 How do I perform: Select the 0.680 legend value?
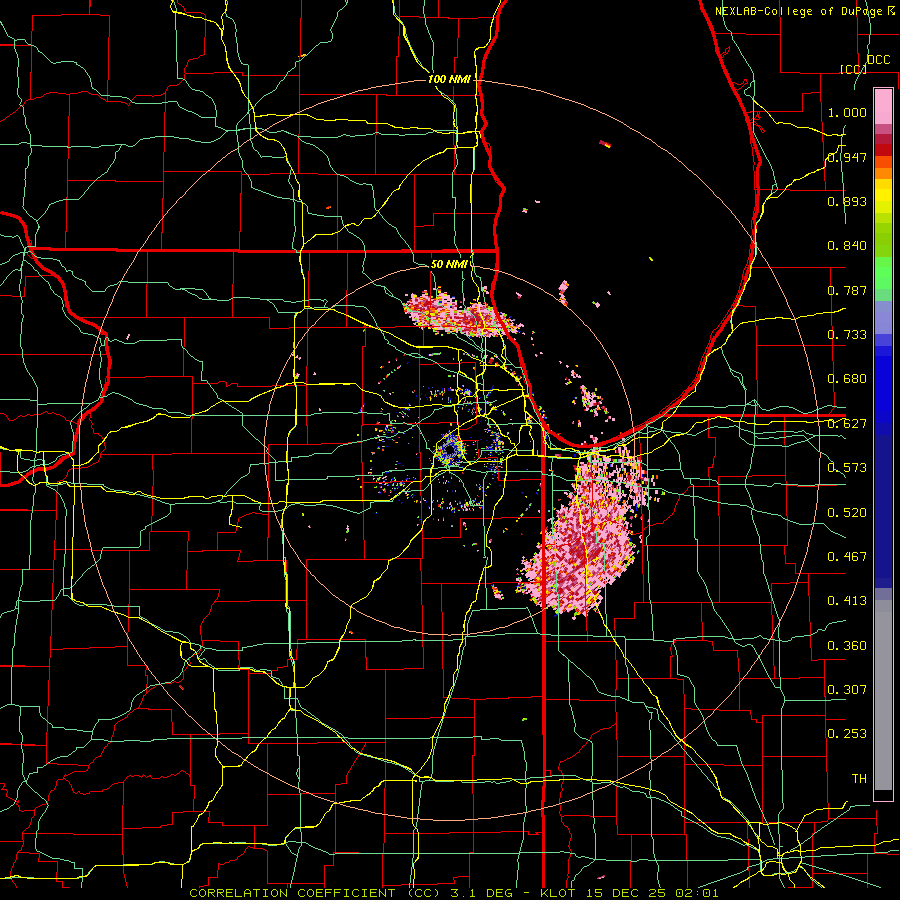(847, 379)
